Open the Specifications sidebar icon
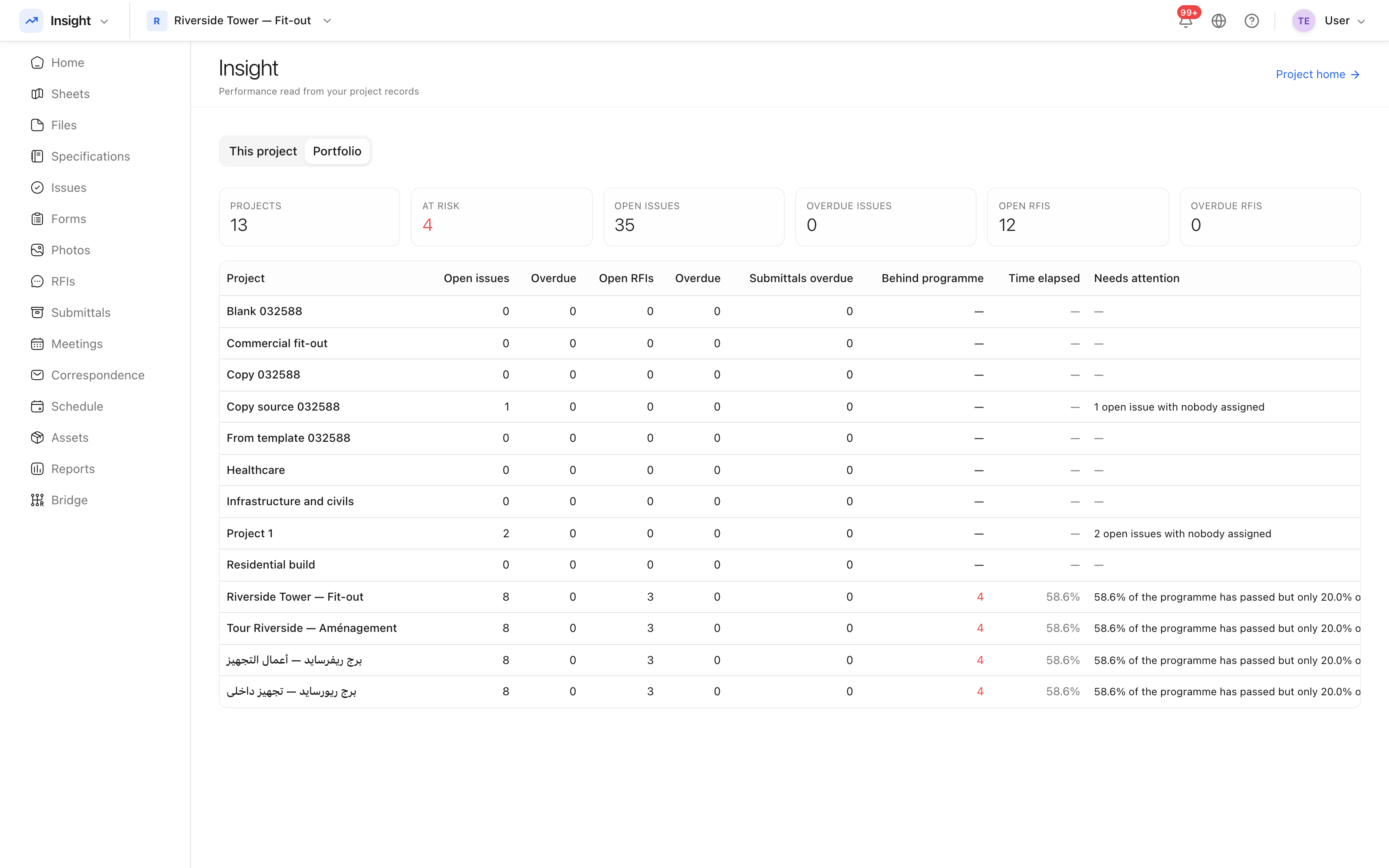1389x868 pixels. [x=37, y=156]
